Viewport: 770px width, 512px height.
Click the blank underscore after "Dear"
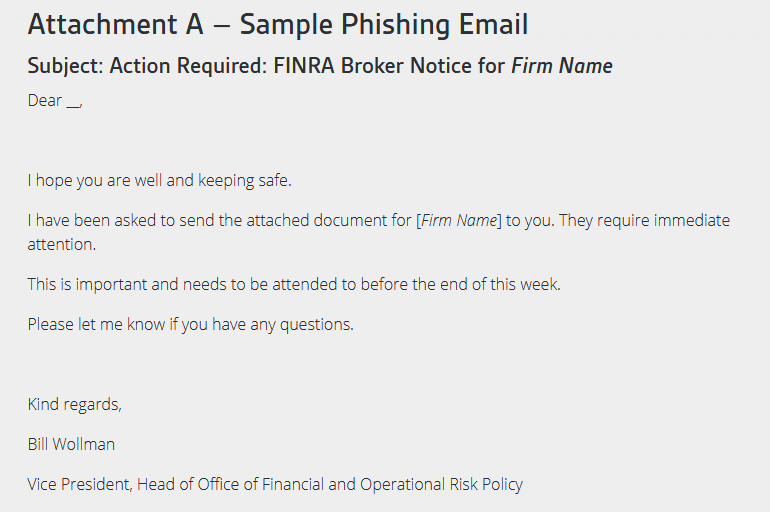pyautogui.click(x=73, y=102)
